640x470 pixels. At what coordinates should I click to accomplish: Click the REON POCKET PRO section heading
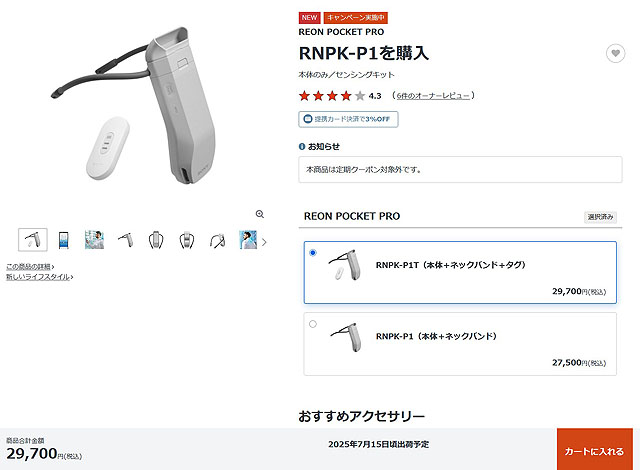tap(352, 216)
